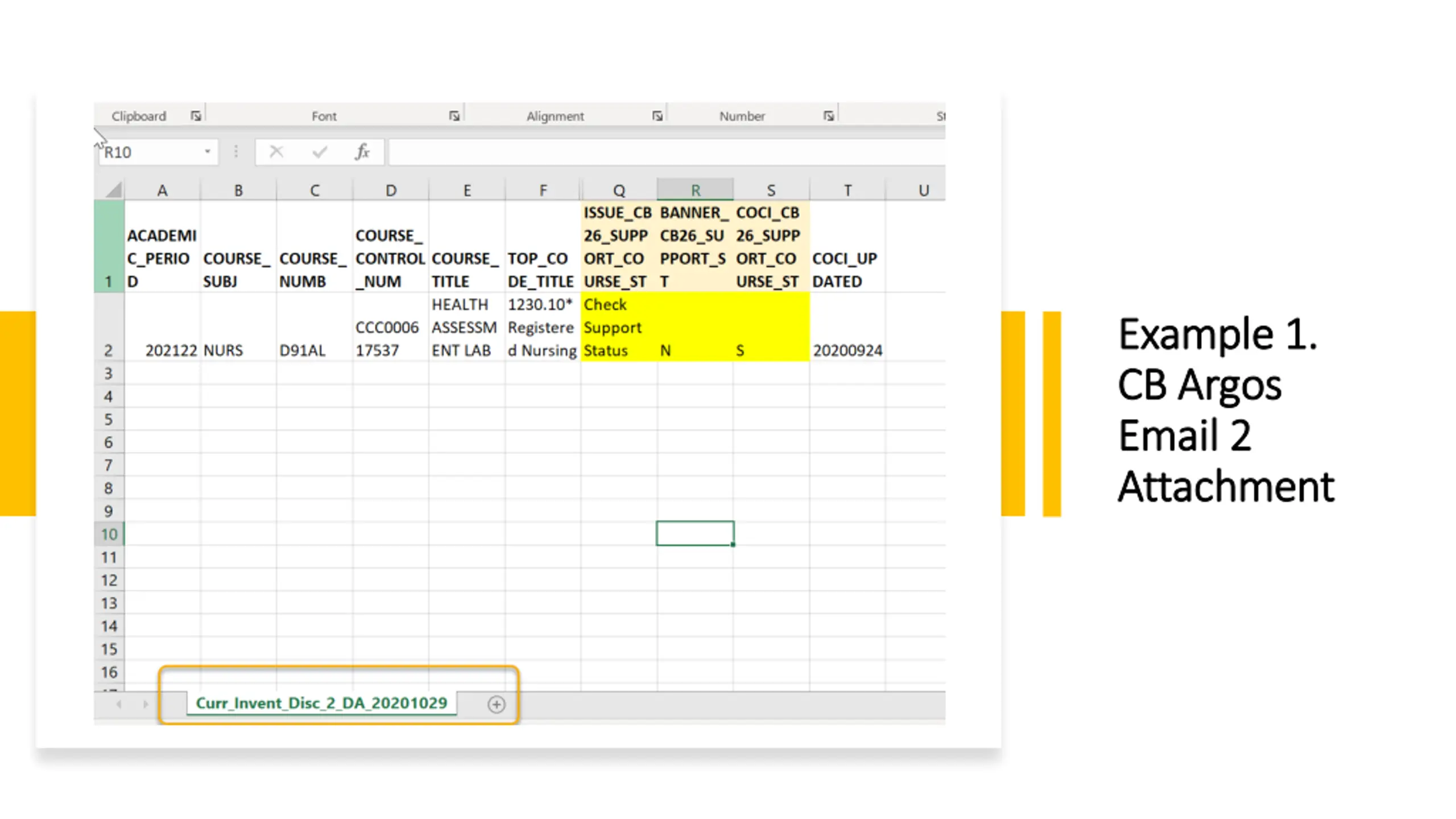Viewport: 1456px width, 819px height.
Task: Select row 5 header
Action: 109,420
